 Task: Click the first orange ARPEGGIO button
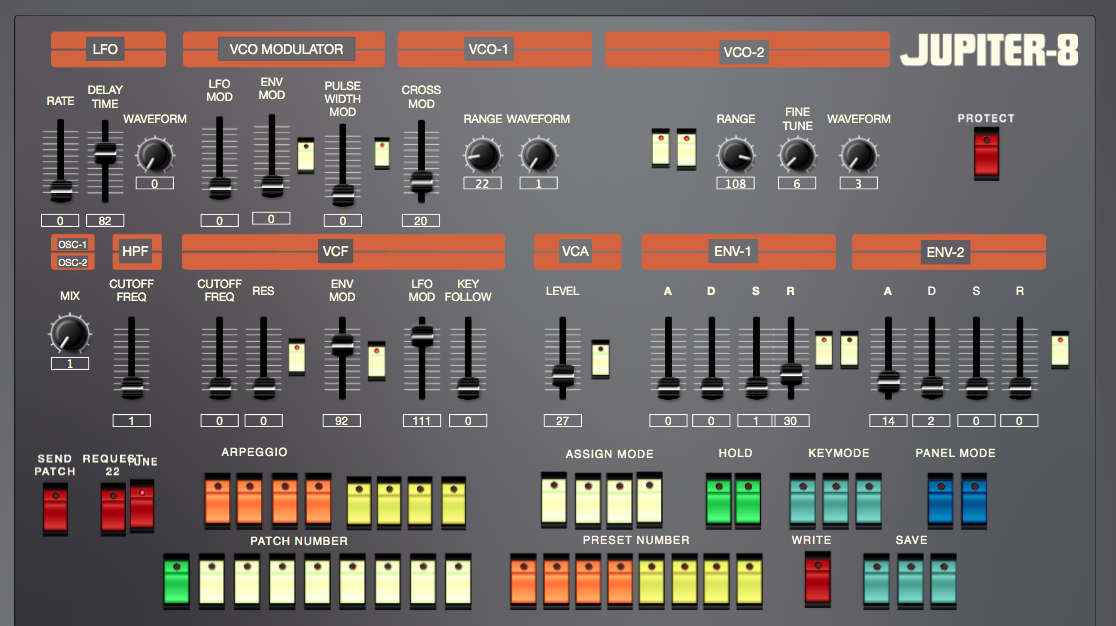(x=218, y=501)
